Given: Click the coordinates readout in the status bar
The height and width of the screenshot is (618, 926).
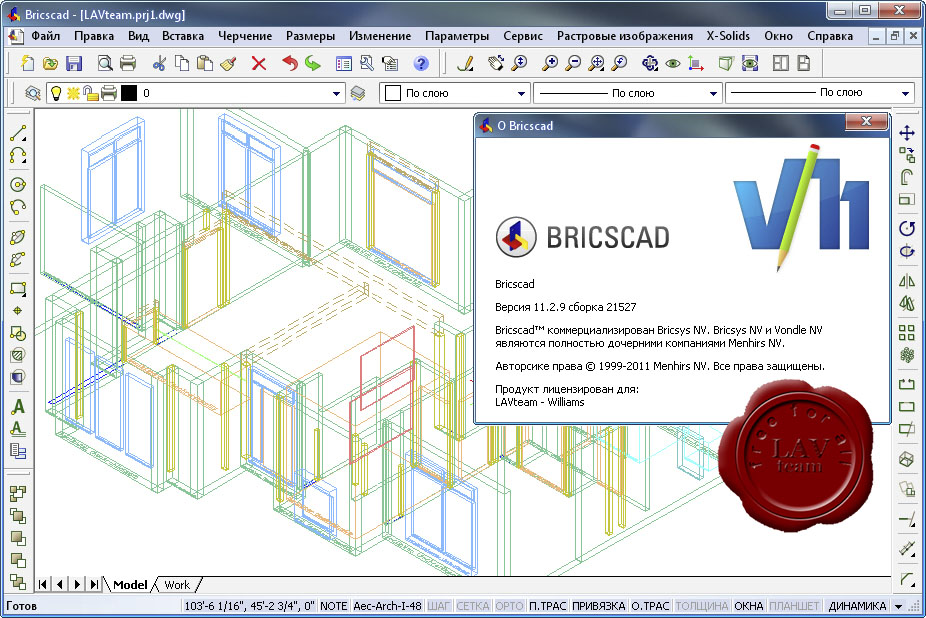Looking at the screenshot, I should point(250,606).
